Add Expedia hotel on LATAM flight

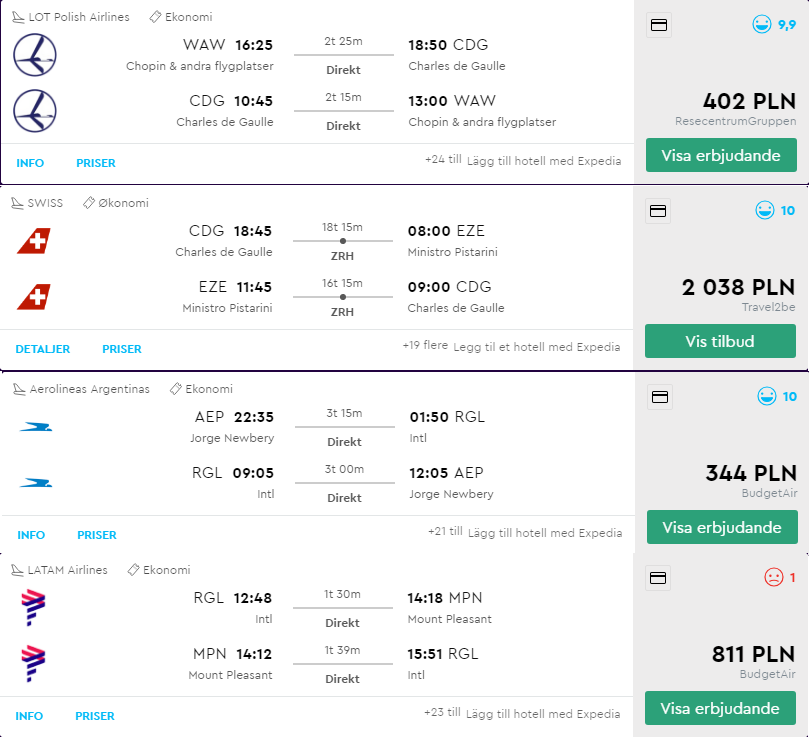pyautogui.click(x=543, y=714)
